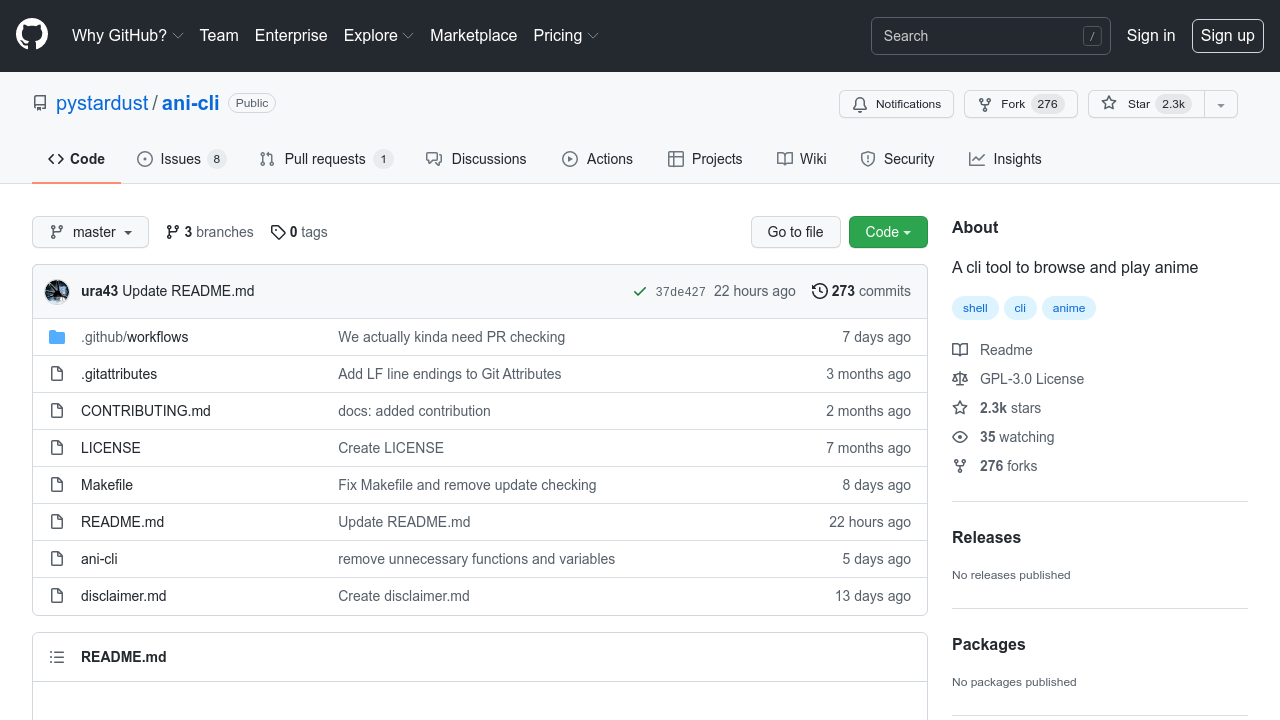This screenshot has width=1280, height=720.
Task: Open the .github/workflows folder
Action: coord(134,337)
